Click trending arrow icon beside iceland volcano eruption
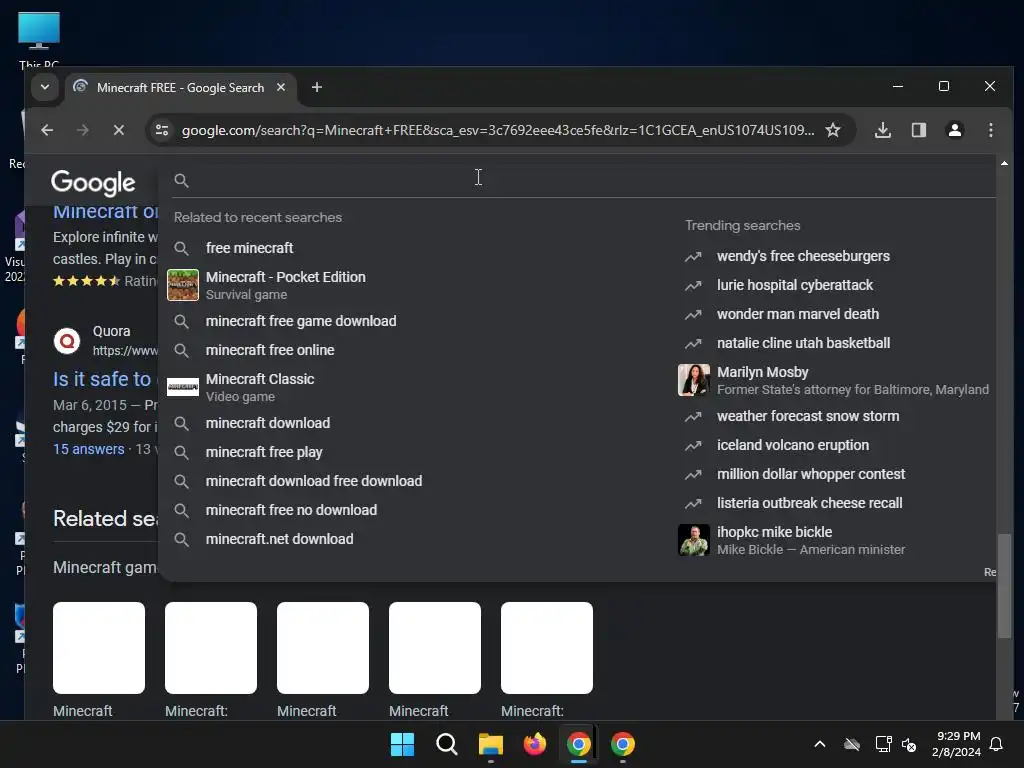 click(693, 445)
